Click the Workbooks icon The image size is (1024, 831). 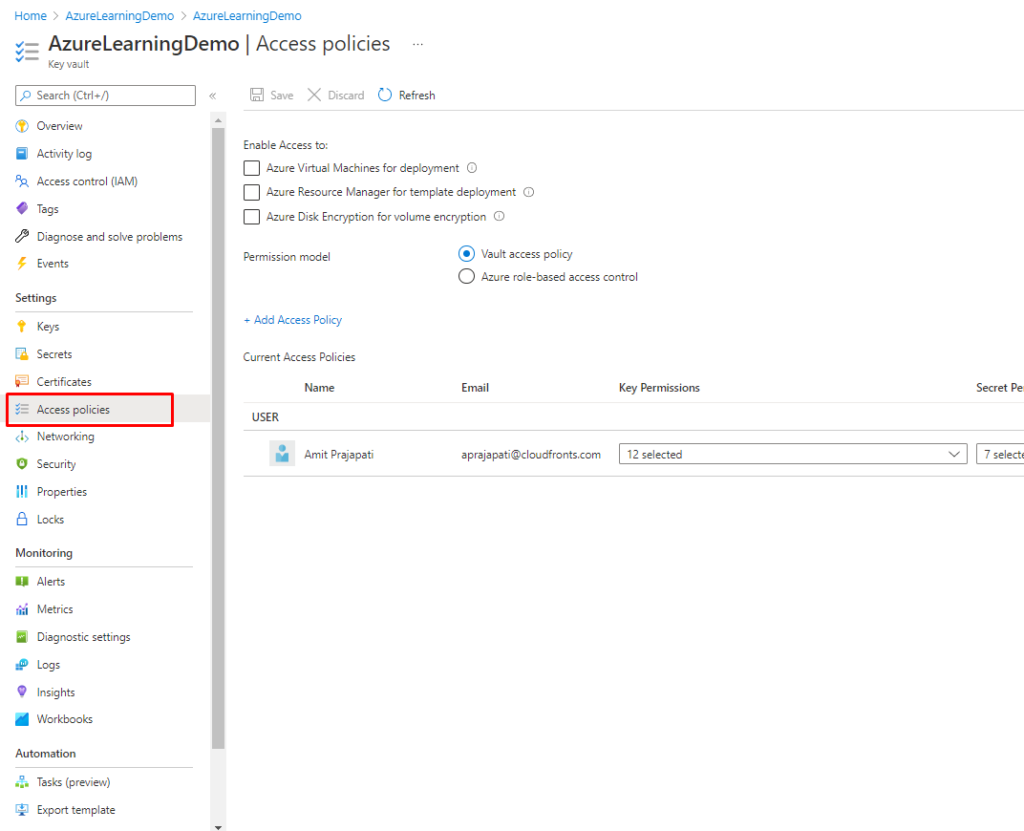(x=22, y=719)
